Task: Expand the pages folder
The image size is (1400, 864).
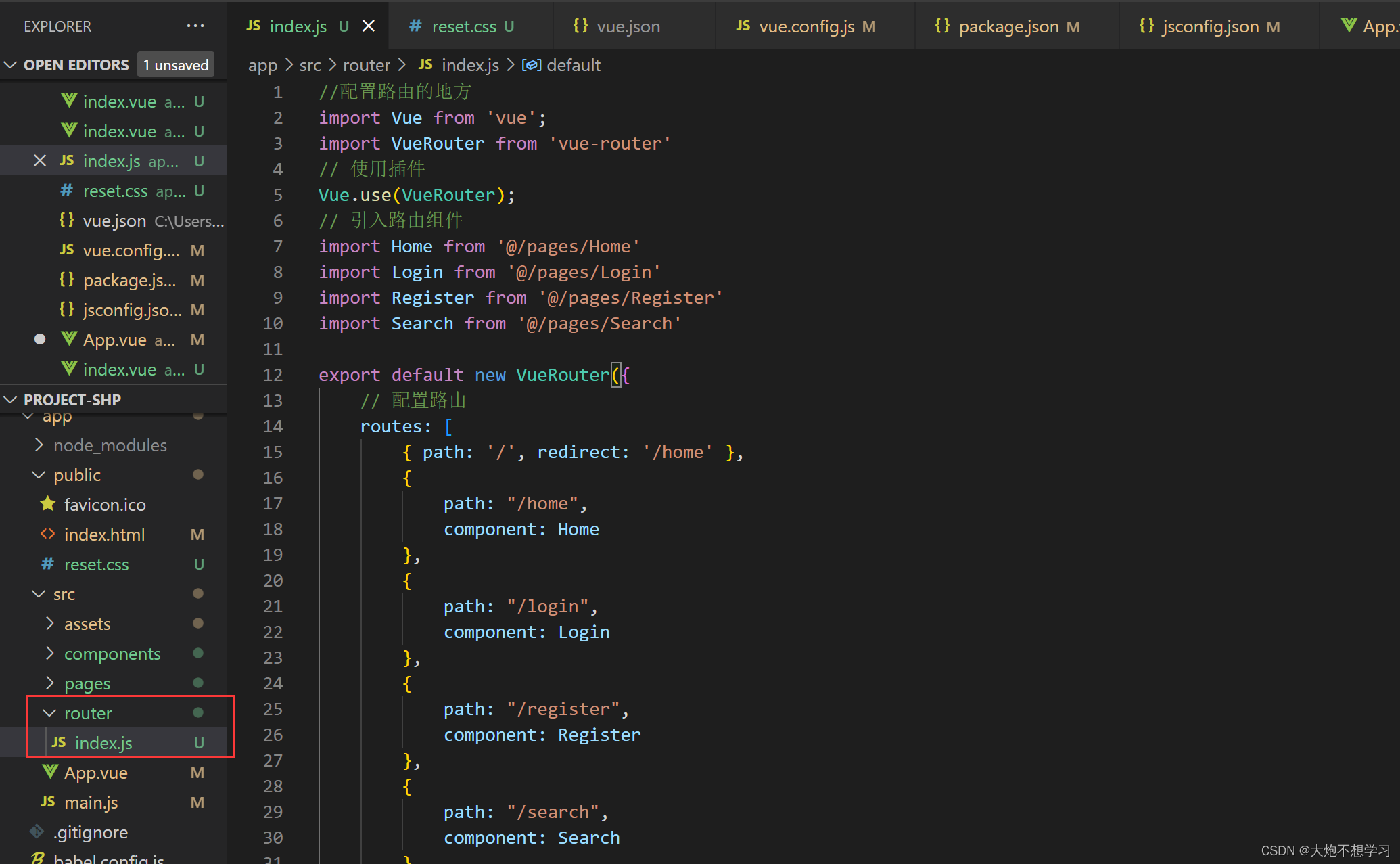Action: pyautogui.click(x=49, y=683)
